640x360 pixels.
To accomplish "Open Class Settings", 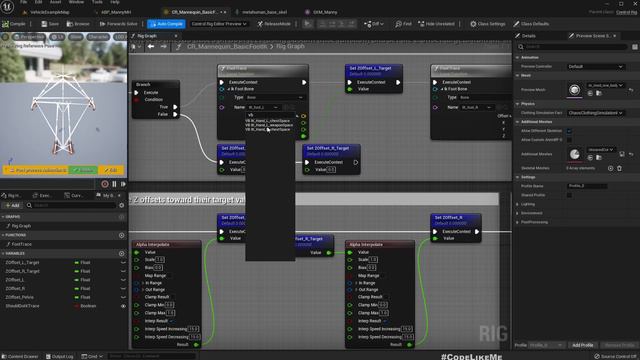I will 488,24.
